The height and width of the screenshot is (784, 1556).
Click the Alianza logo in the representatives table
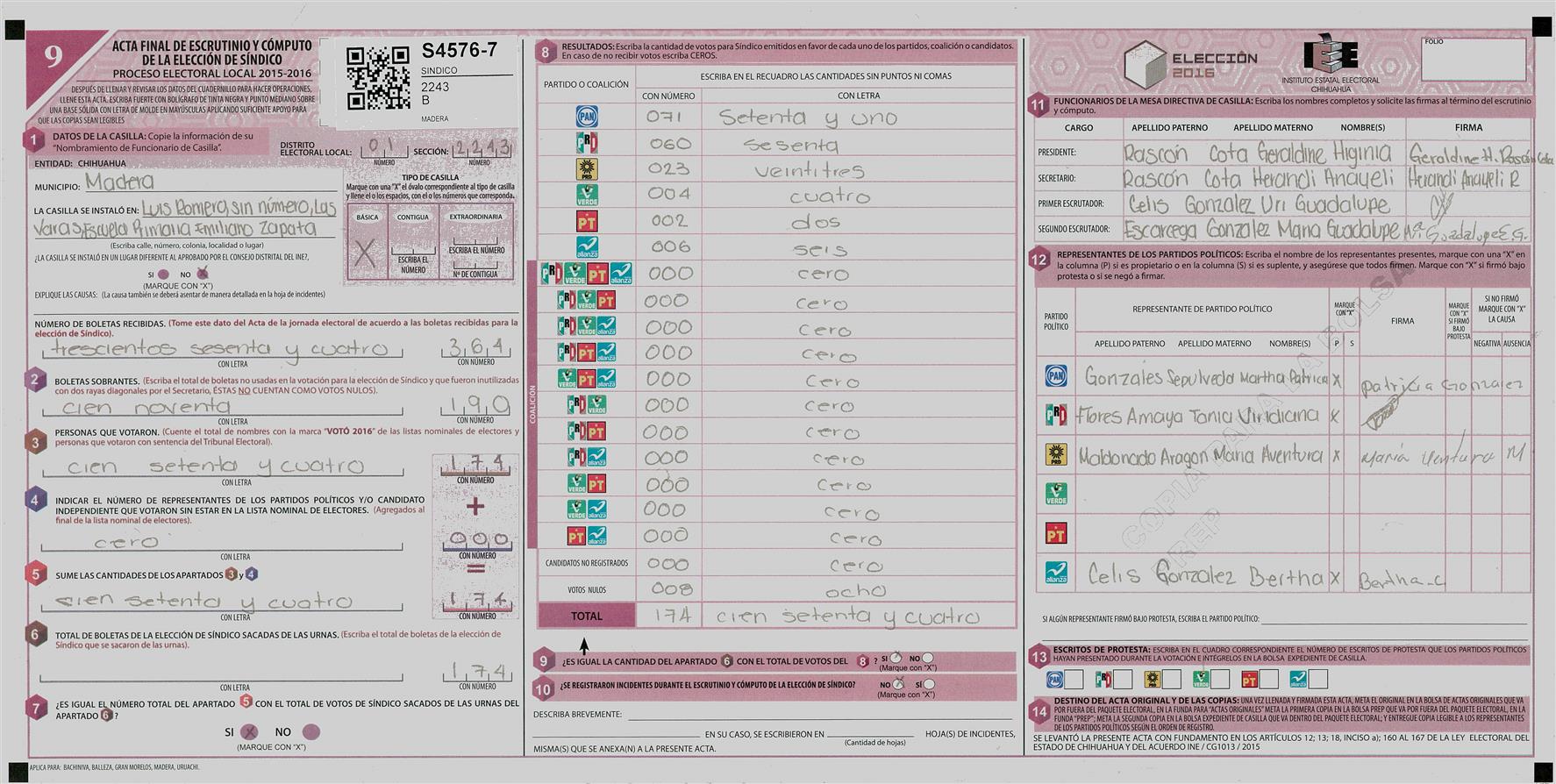(1056, 573)
